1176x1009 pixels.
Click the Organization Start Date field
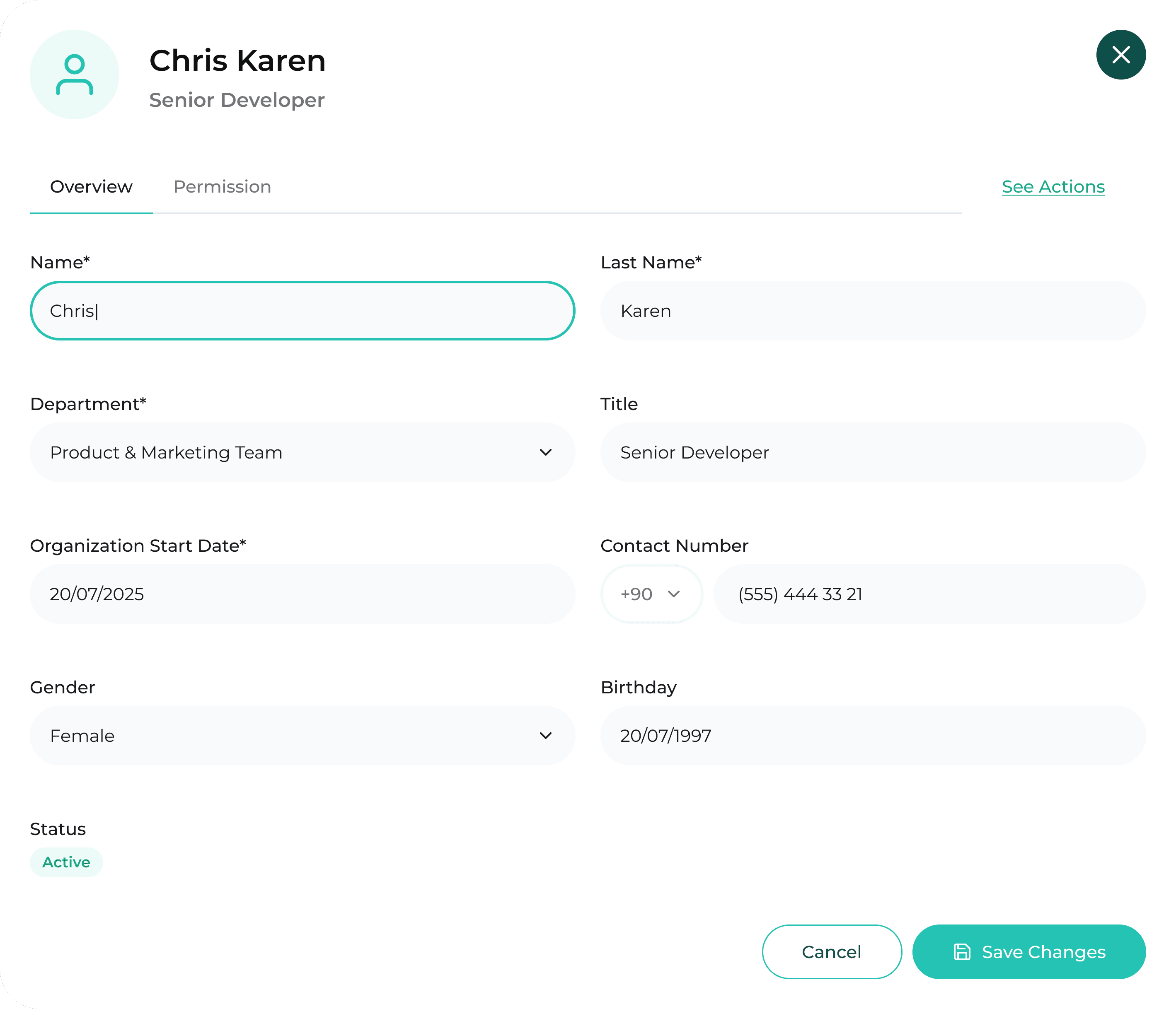coord(302,594)
